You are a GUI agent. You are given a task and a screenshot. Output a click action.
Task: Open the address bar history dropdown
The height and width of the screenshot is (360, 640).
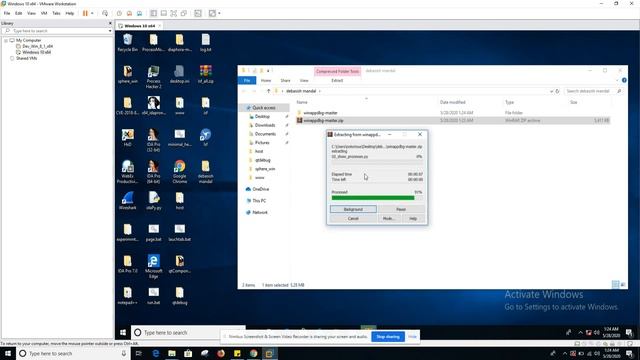pos(551,91)
